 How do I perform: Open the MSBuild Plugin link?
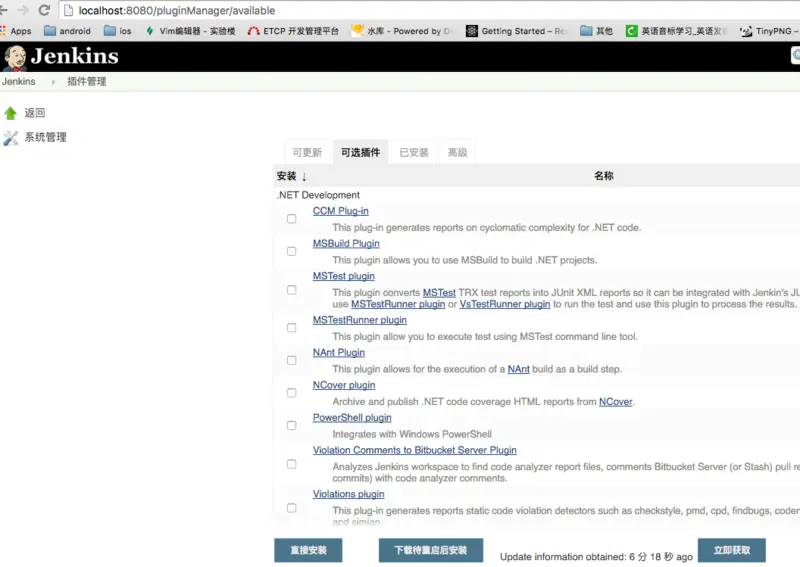346,243
